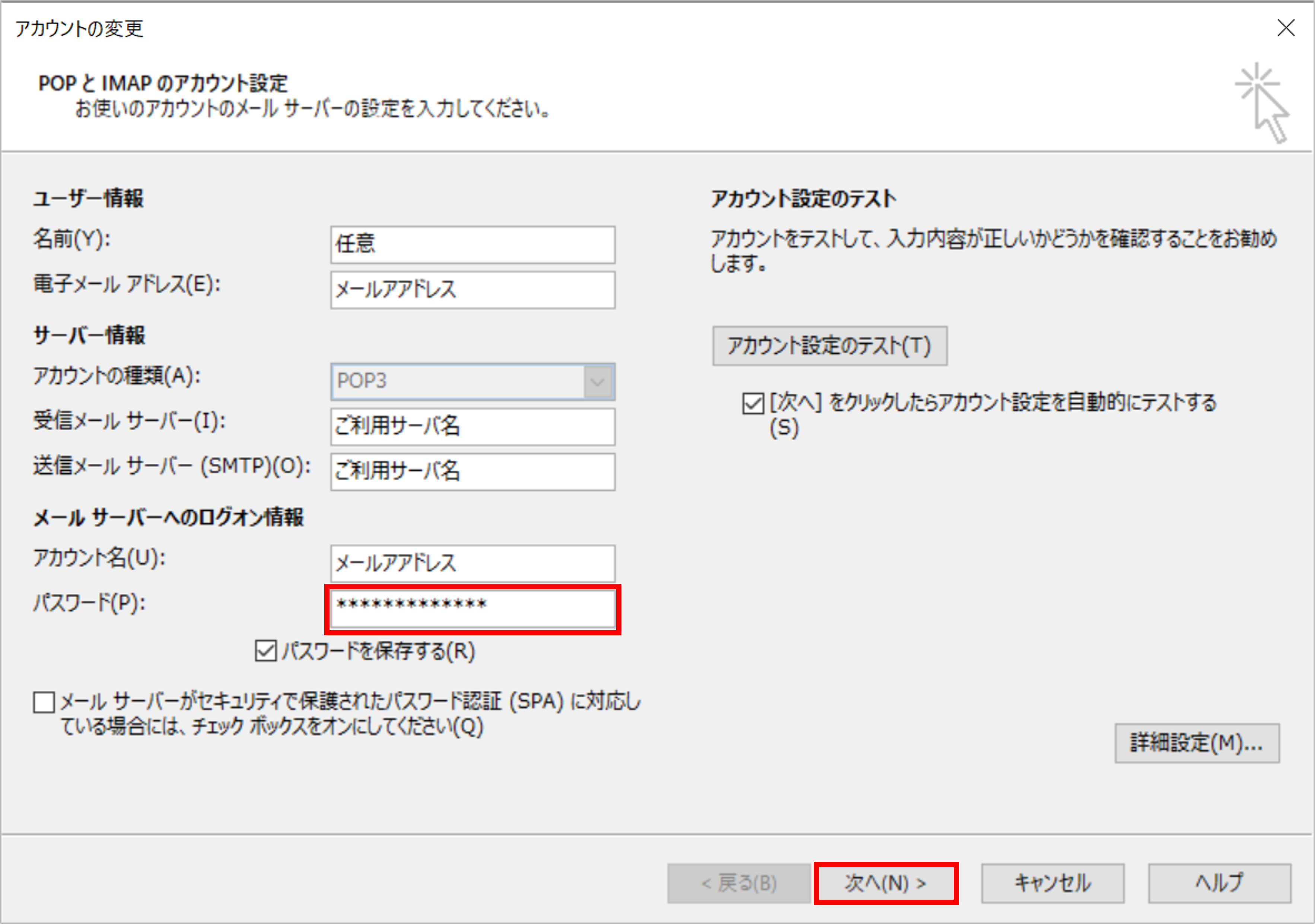Uncheck automatic account test on 次へ checkbox
The height and width of the screenshot is (924, 1315).
coord(753,403)
